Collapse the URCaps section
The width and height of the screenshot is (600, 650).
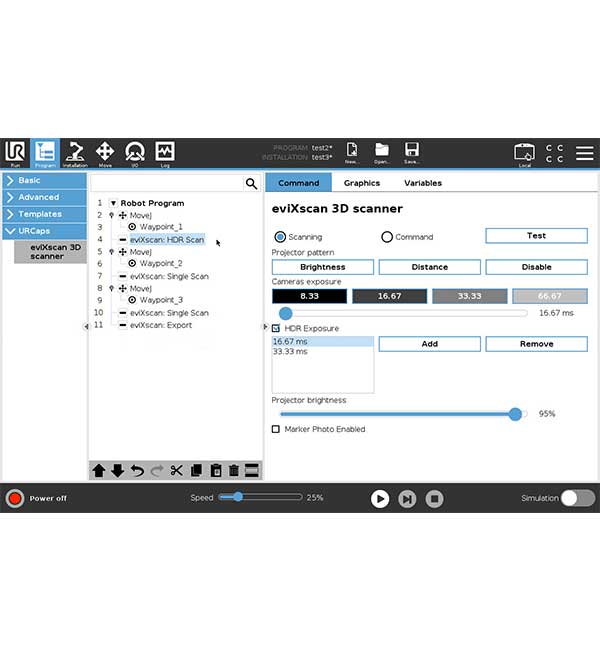(x=44, y=230)
